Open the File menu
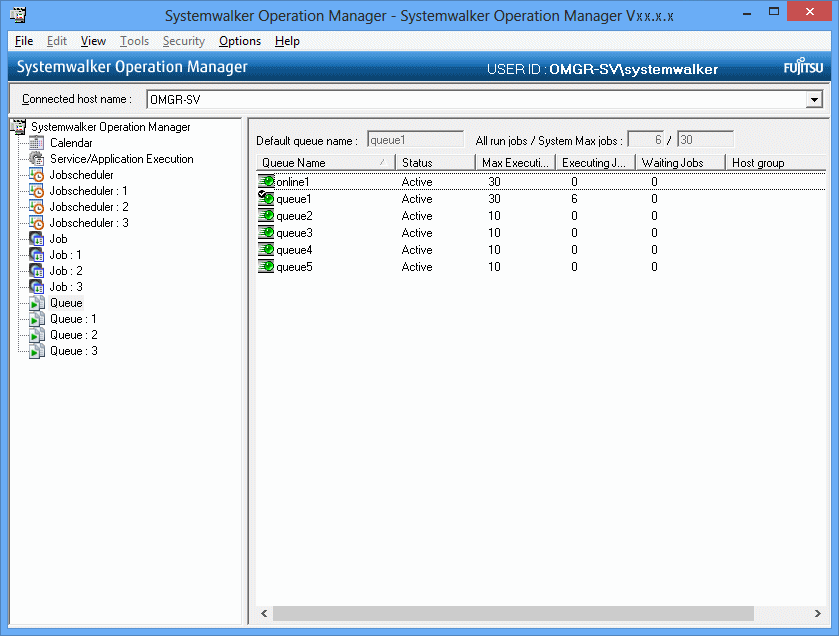 click(24, 41)
